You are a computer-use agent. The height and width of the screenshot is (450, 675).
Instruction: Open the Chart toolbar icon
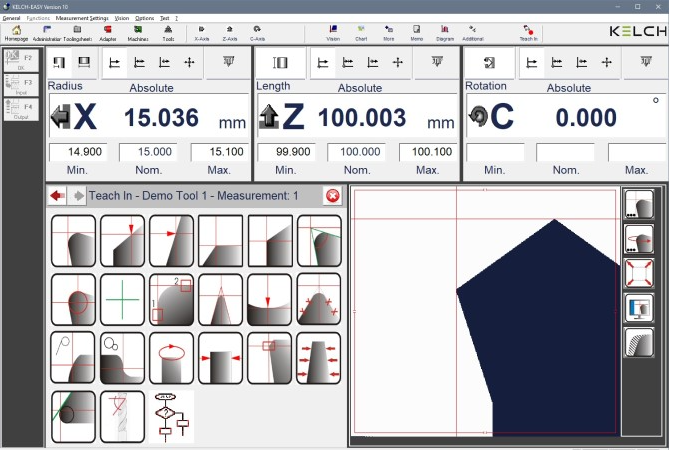(361, 33)
